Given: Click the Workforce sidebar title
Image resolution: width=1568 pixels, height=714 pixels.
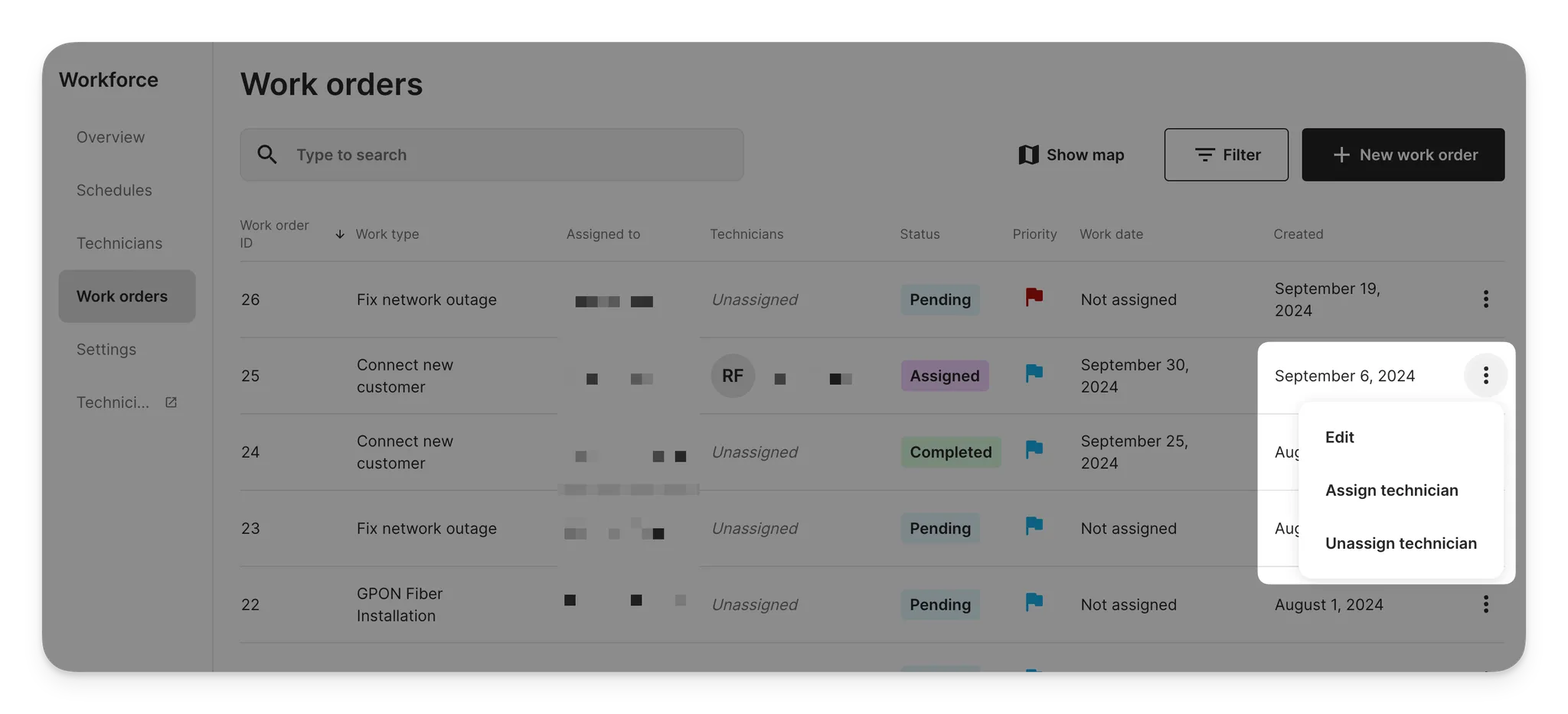Looking at the screenshot, I should pyautogui.click(x=109, y=80).
